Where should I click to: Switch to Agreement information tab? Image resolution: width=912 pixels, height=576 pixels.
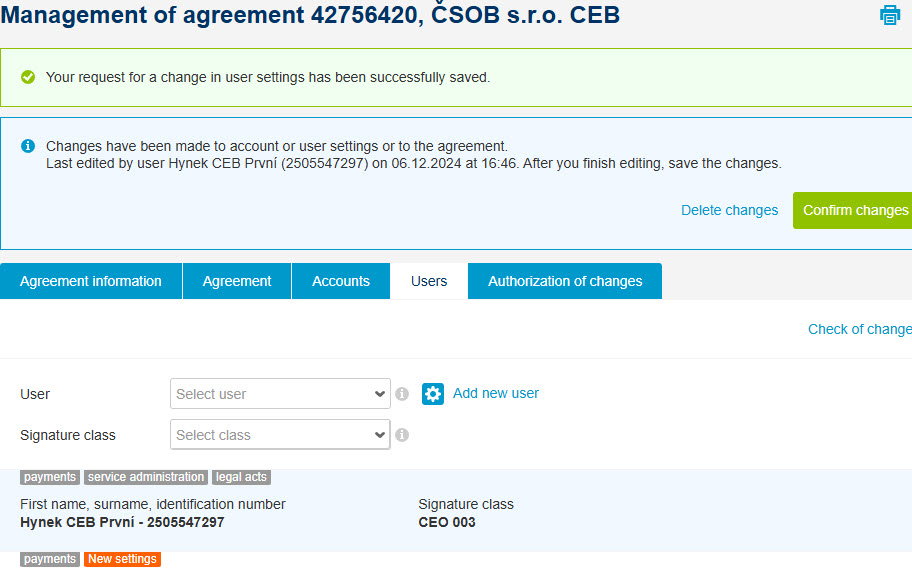click(91, 281)
